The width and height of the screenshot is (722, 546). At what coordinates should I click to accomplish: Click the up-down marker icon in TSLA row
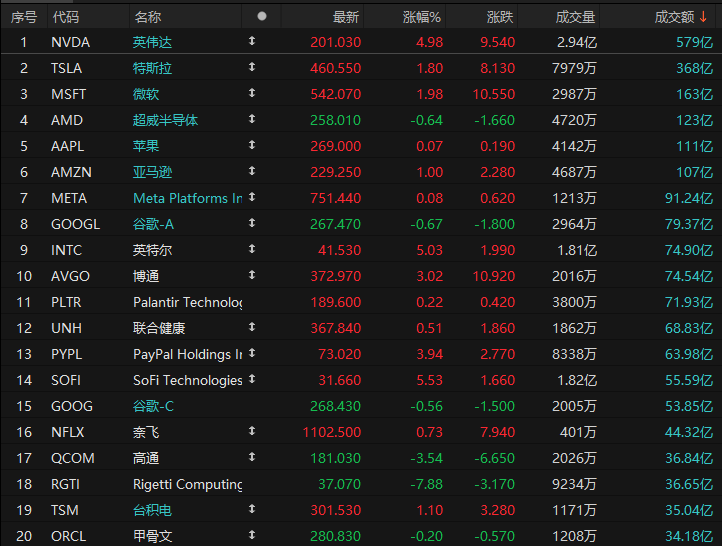[x=252, y=67]
